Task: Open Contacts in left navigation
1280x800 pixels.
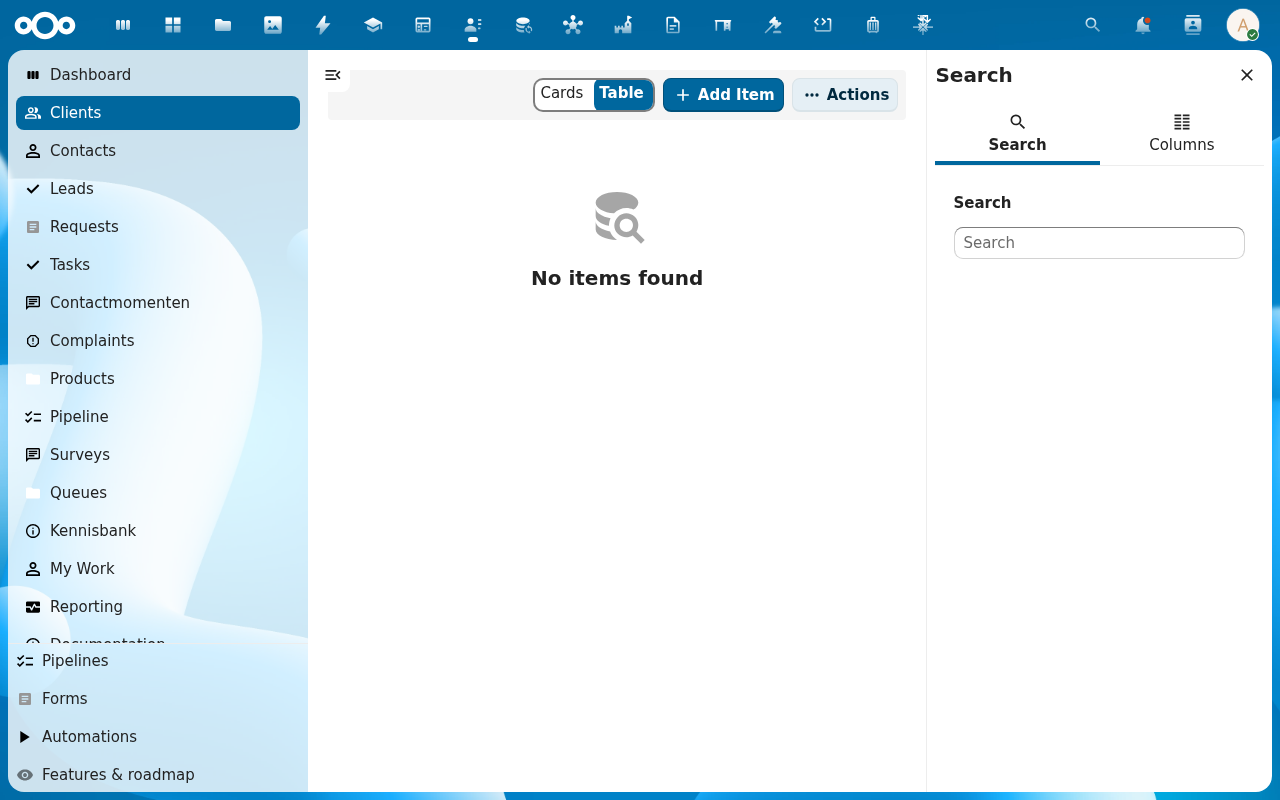Action: pos(158,151)
